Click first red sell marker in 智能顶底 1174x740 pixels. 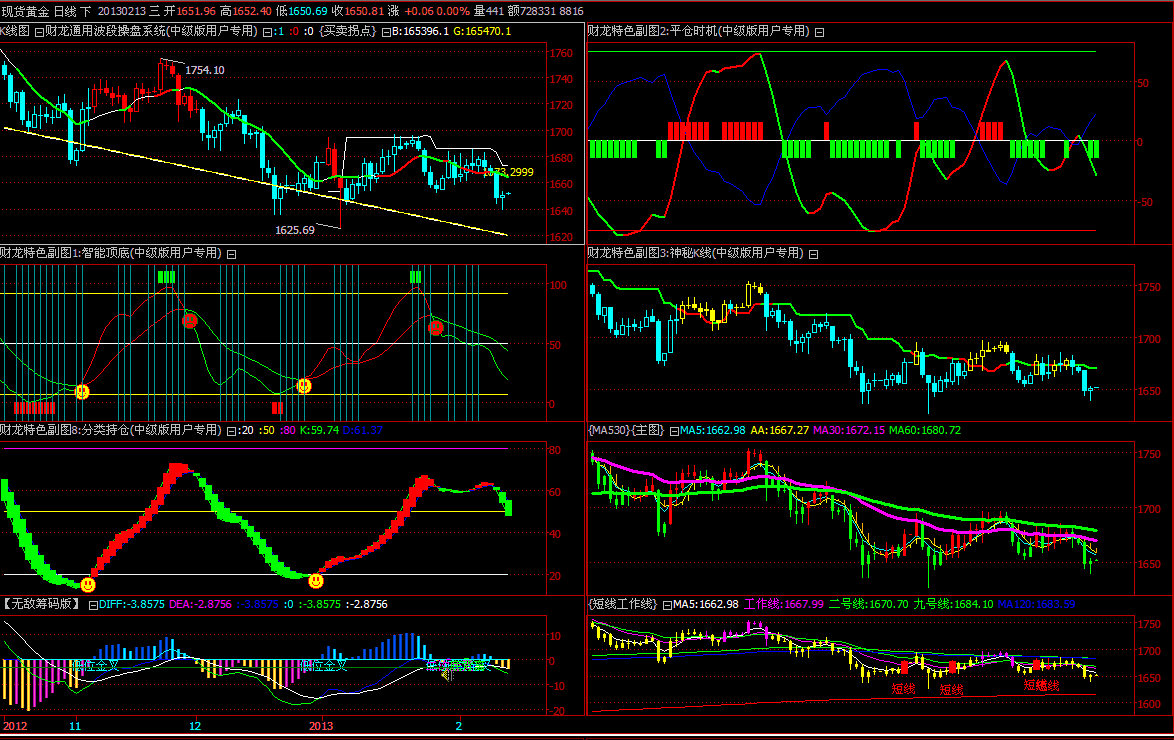click(190, 321)
